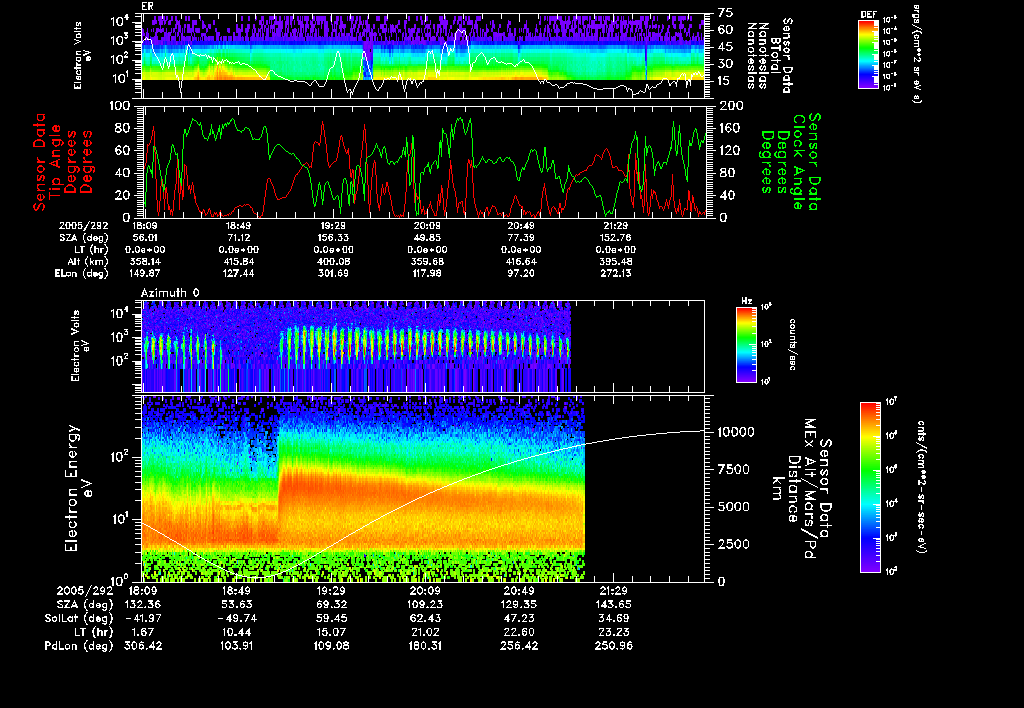The width and height of the screenshot is (1024, 708).
Task: Select PdLon value 180.31
Action: [x=425, y=646]
